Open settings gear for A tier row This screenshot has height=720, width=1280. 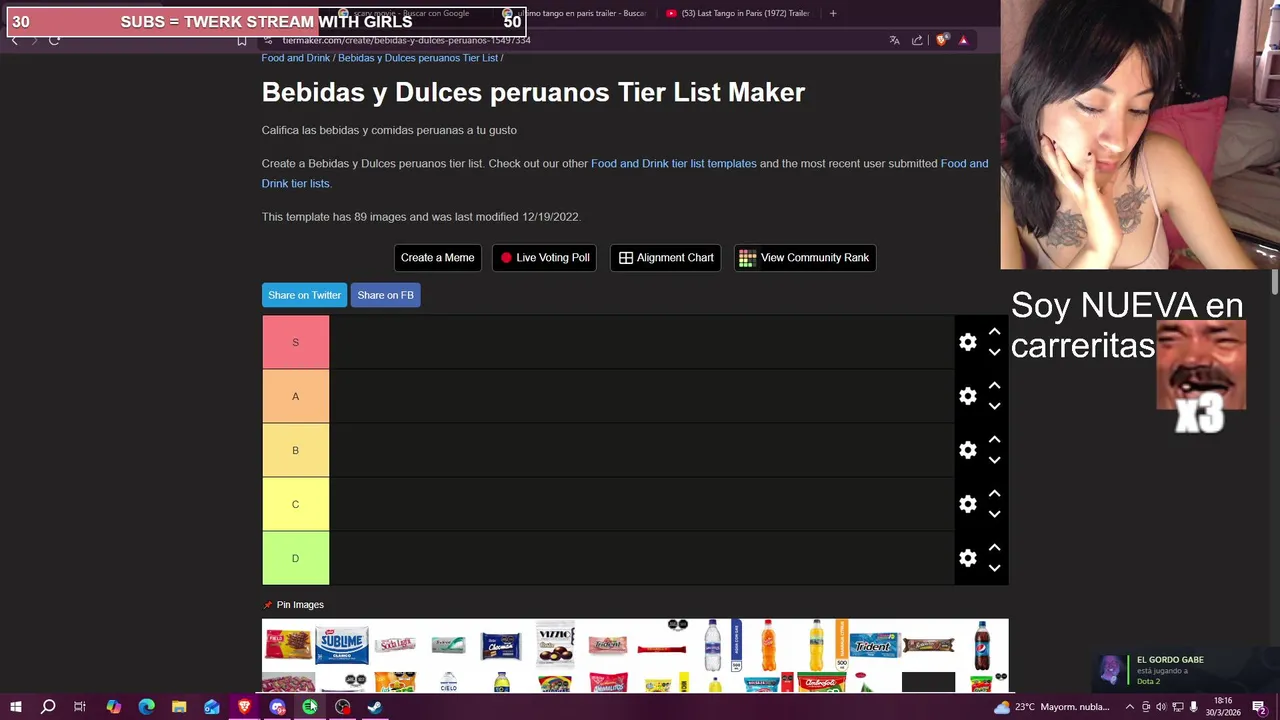click(x=967, y=396)
